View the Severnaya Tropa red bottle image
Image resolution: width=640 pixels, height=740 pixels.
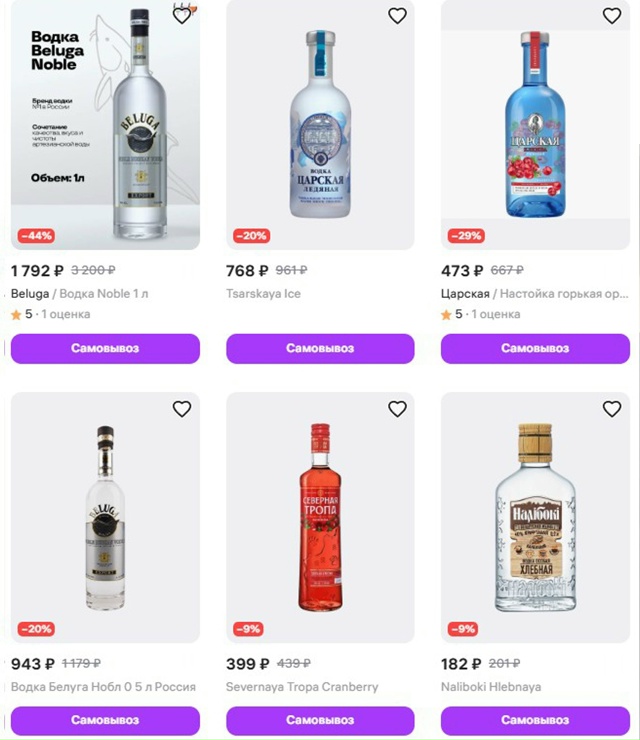point(320,515)
